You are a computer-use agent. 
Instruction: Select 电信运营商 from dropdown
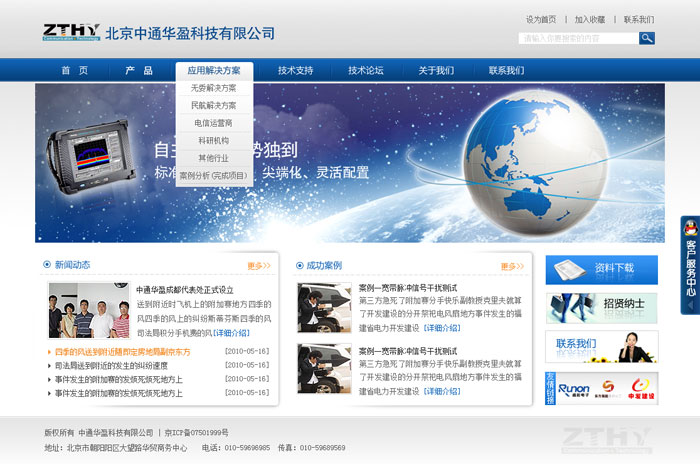[214, 123]
